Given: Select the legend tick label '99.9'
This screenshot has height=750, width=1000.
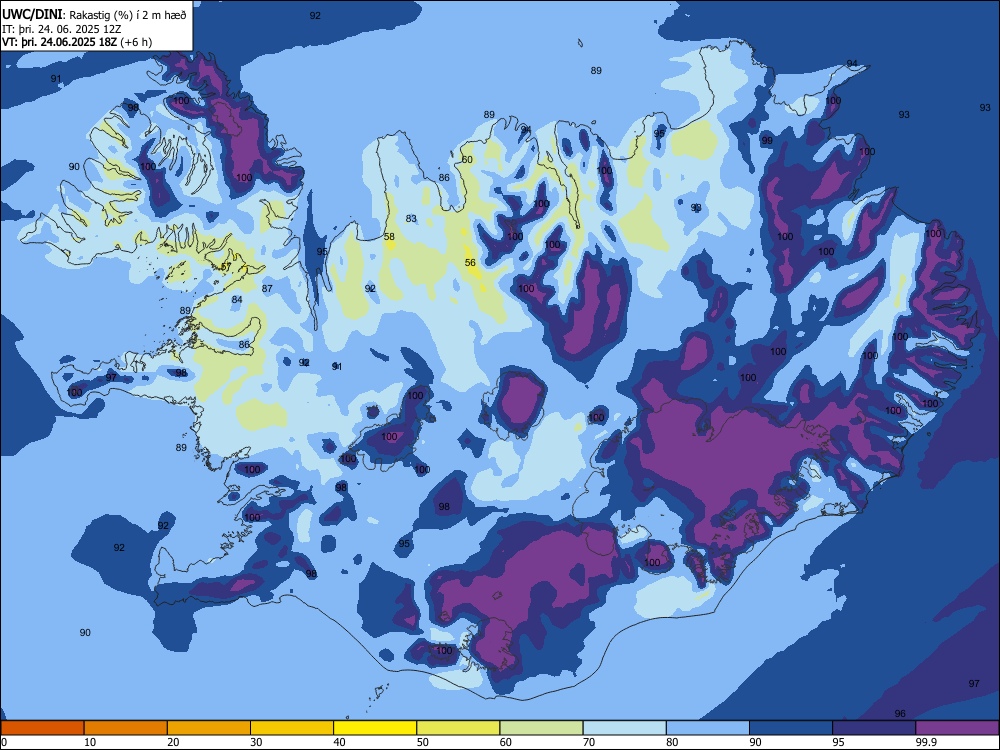Looking at the screenshot, I should pos(926,742).
